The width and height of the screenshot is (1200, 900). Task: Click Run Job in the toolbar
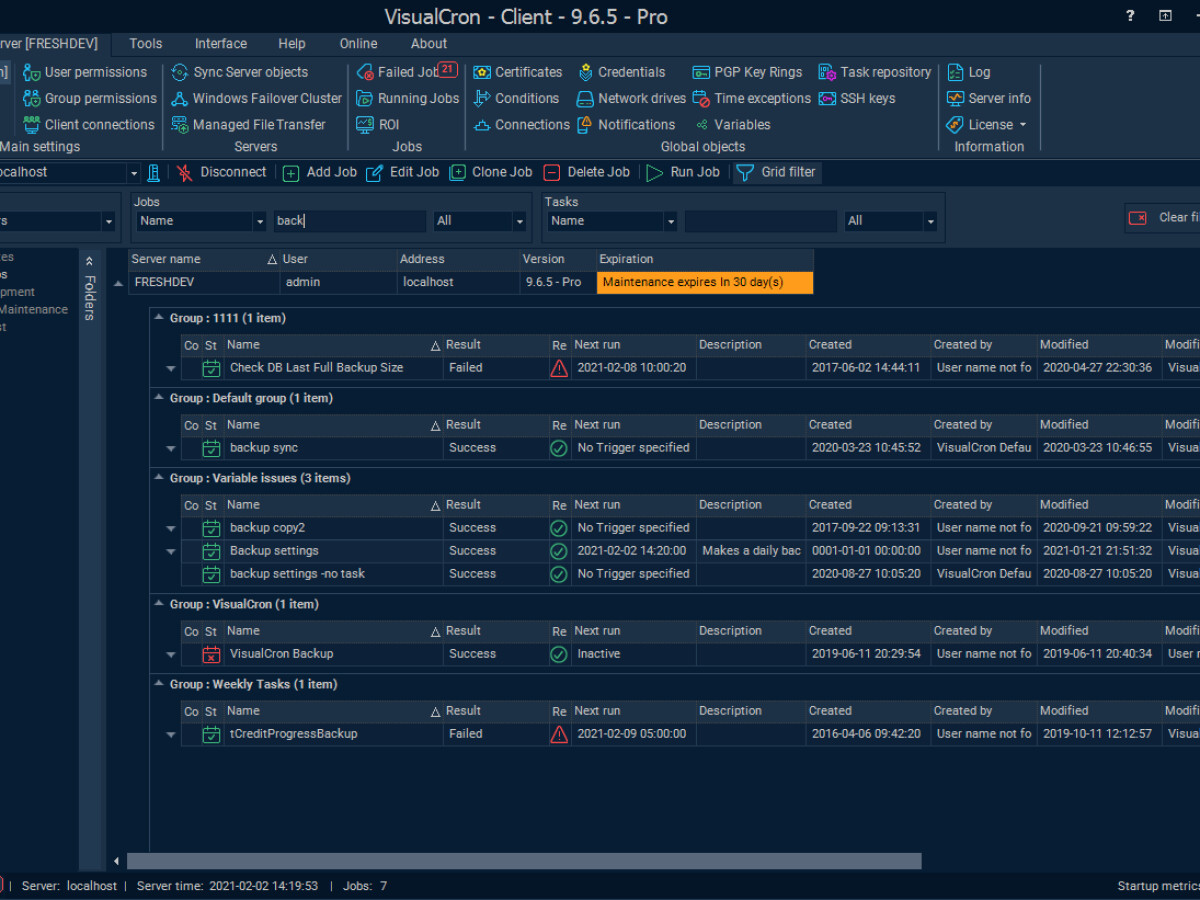[684, 171]
